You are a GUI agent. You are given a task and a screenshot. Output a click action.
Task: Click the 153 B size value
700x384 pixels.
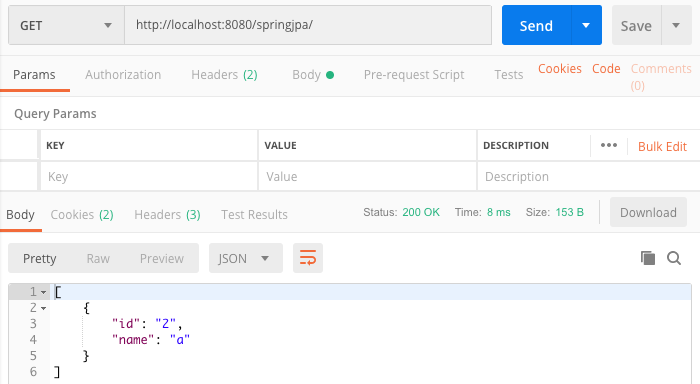click(570, 212)
